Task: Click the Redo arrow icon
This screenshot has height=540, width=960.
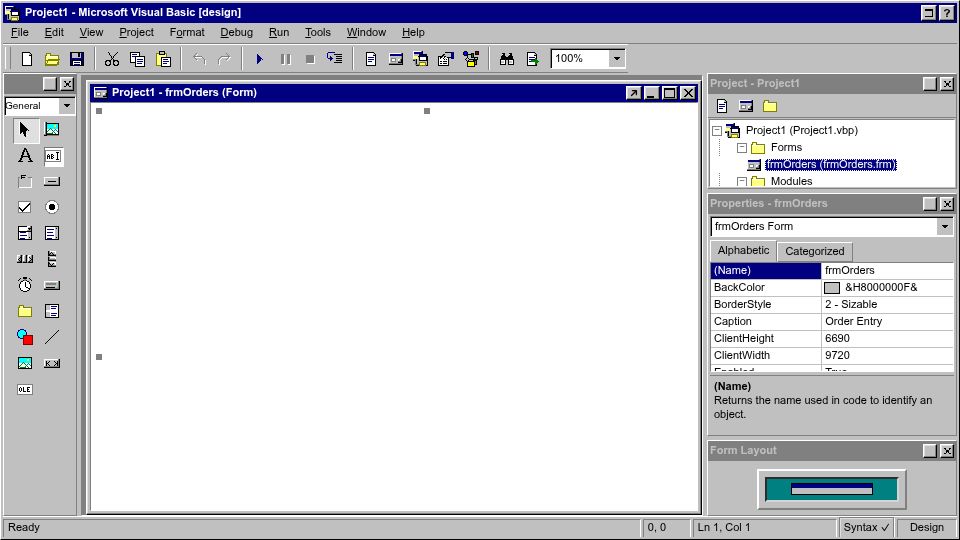Action: coord(225,59)
